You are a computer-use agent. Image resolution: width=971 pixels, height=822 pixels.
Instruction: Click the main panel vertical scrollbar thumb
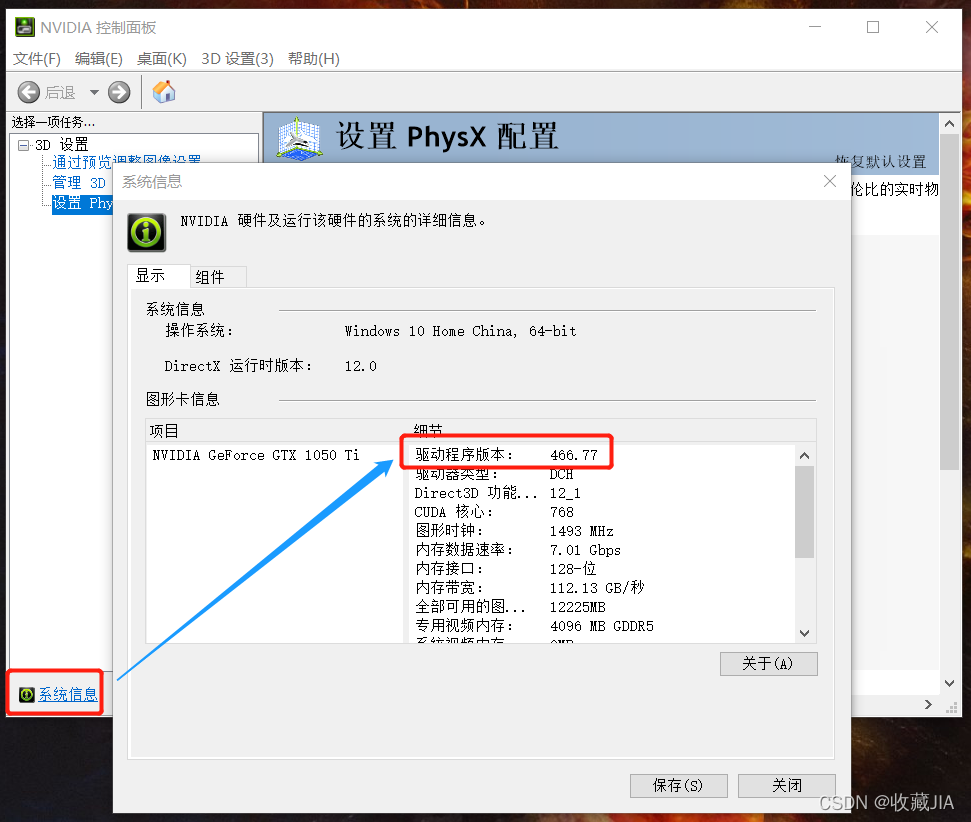949,302
